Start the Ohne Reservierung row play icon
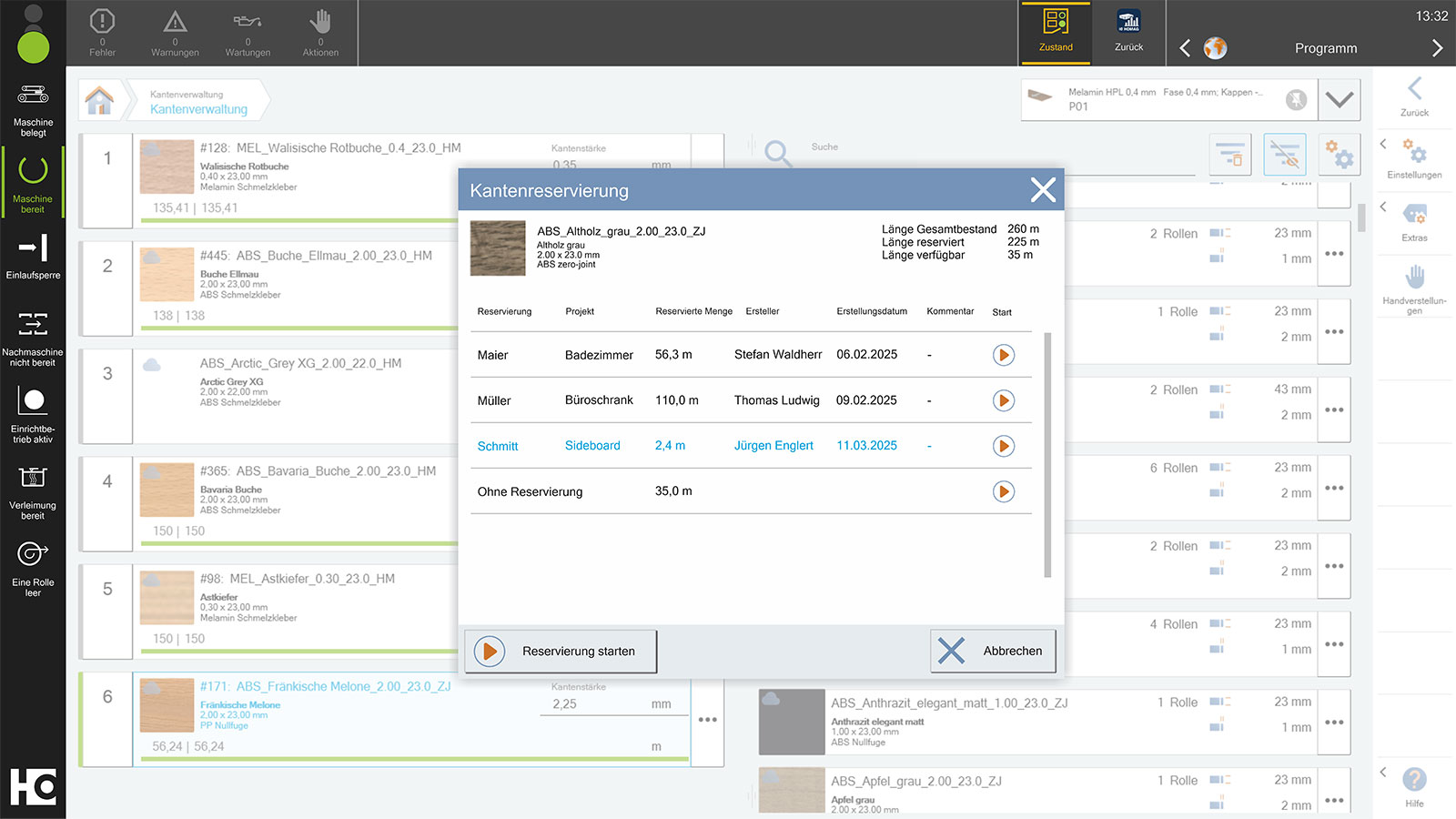1456x819 pixels. 1003,491
